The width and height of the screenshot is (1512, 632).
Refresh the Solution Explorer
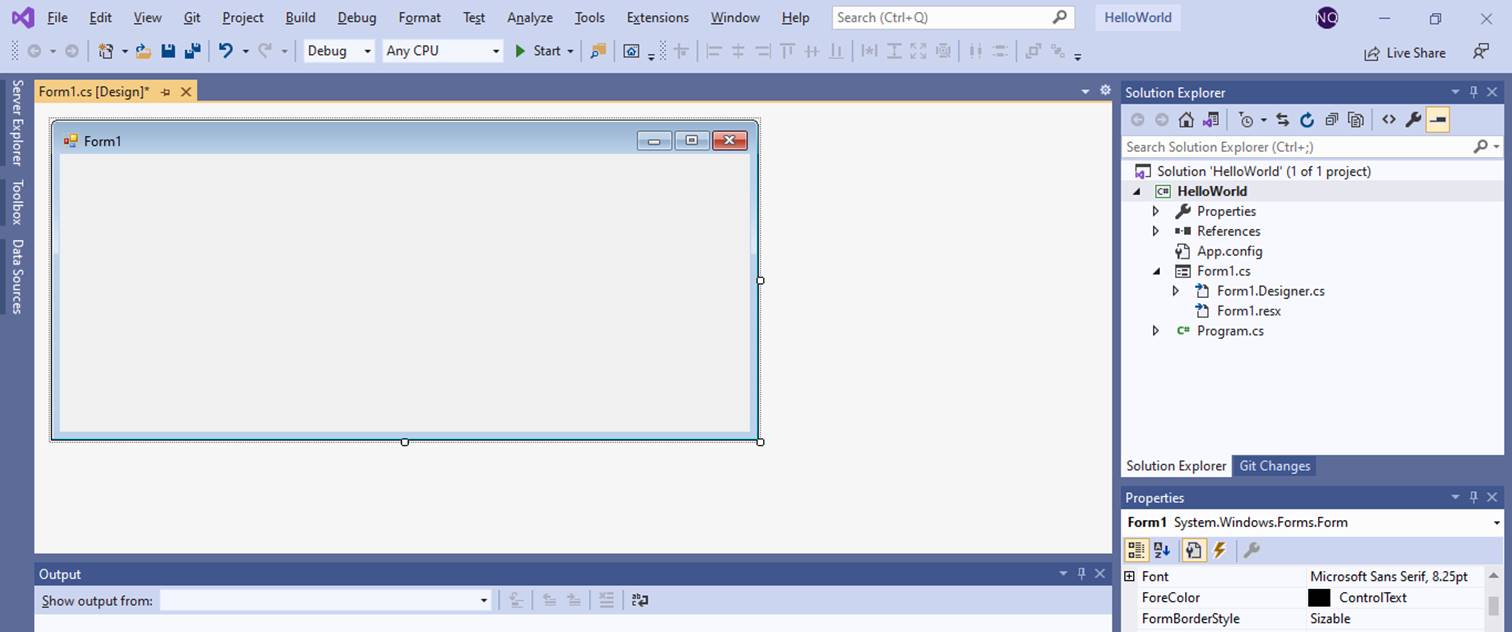[1307, 119]
